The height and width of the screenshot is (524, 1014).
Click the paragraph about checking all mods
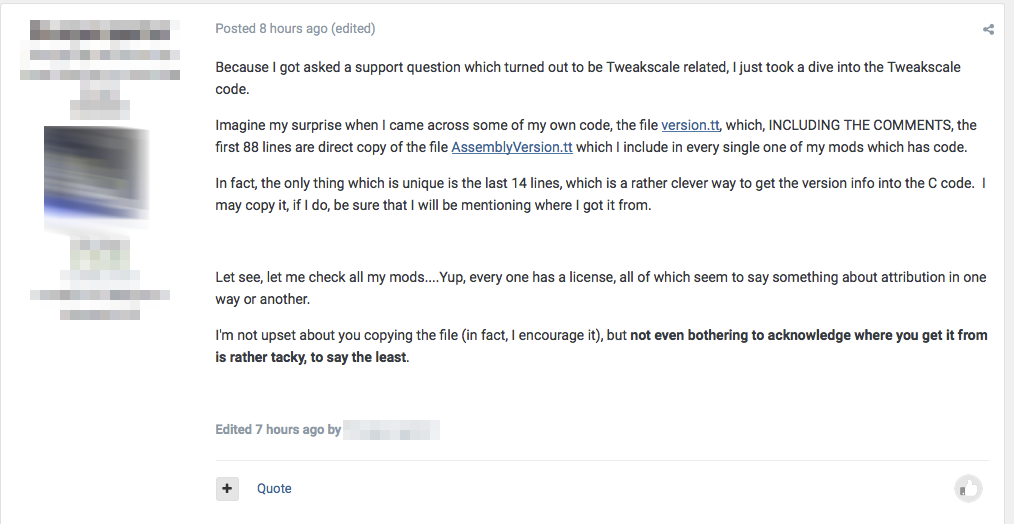click(x=601, y=288)
